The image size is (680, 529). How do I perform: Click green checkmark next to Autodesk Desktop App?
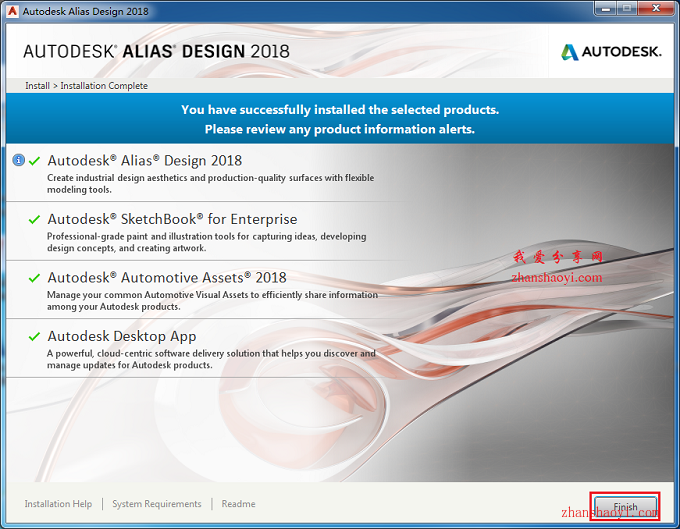pos(34,336)
